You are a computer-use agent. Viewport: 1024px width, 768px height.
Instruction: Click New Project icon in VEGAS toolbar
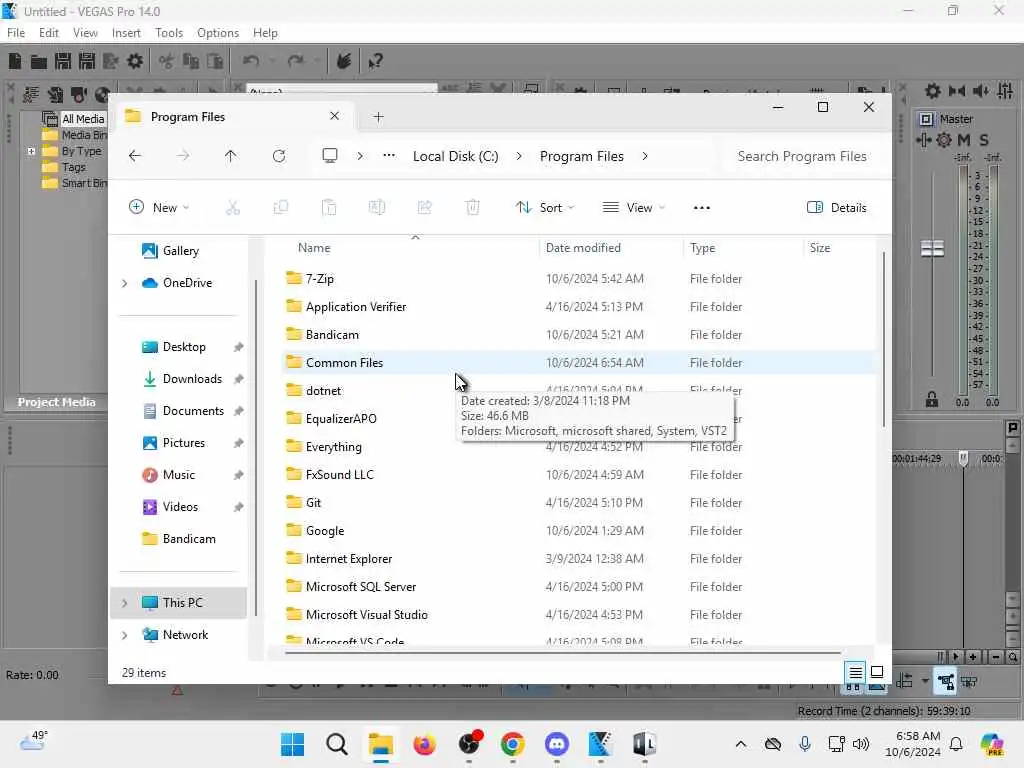[15, 61]
